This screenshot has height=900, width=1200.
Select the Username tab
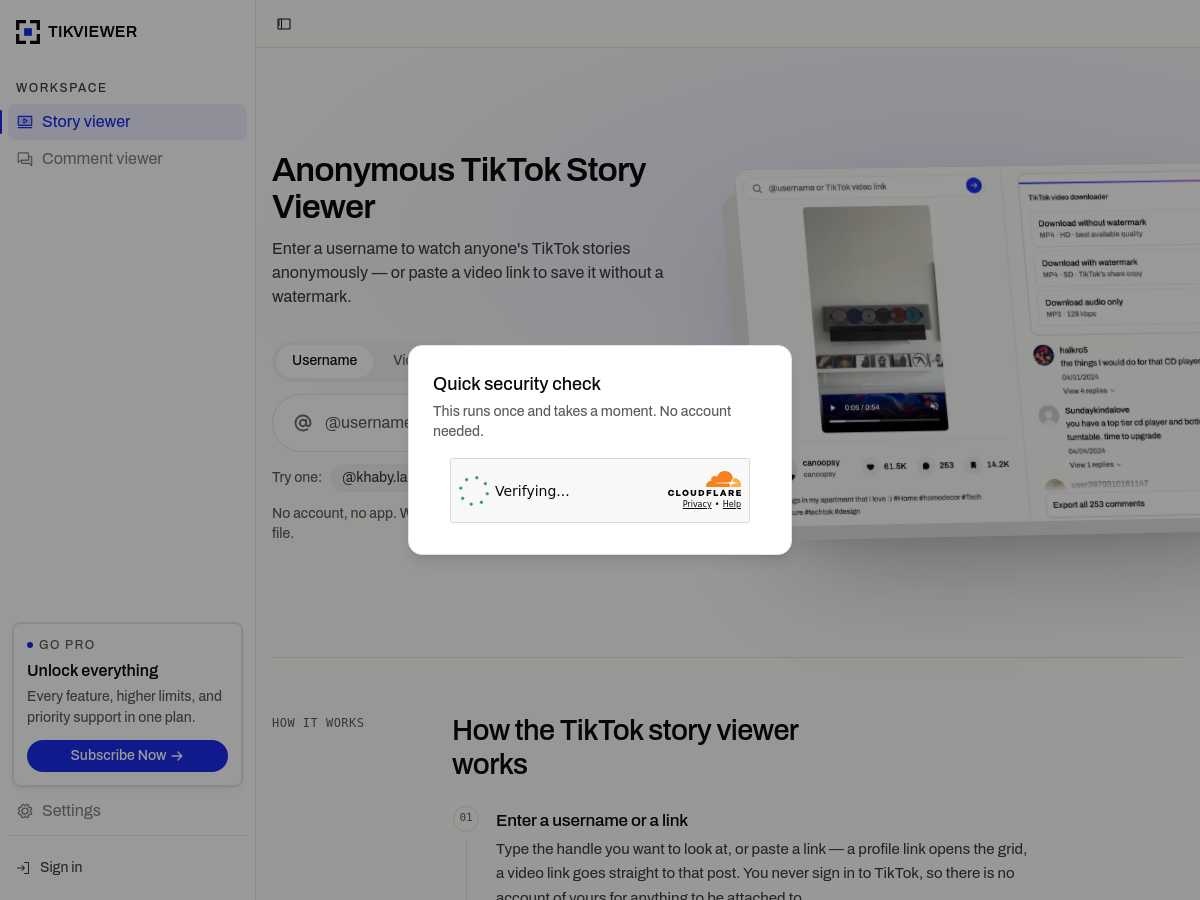[x=324, y=361]
